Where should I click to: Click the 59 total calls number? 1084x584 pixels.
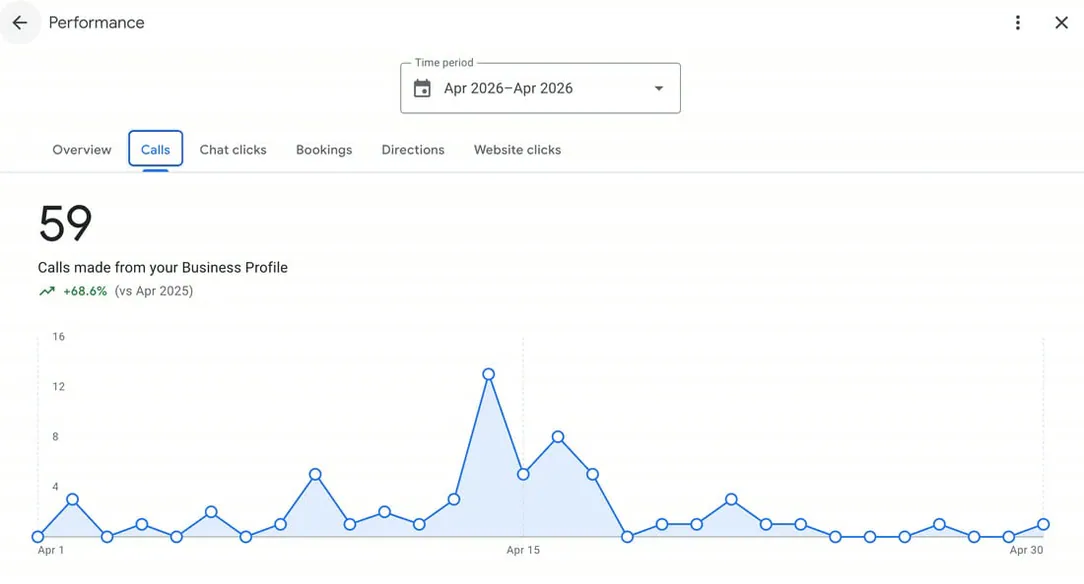(x=65, y=223)
